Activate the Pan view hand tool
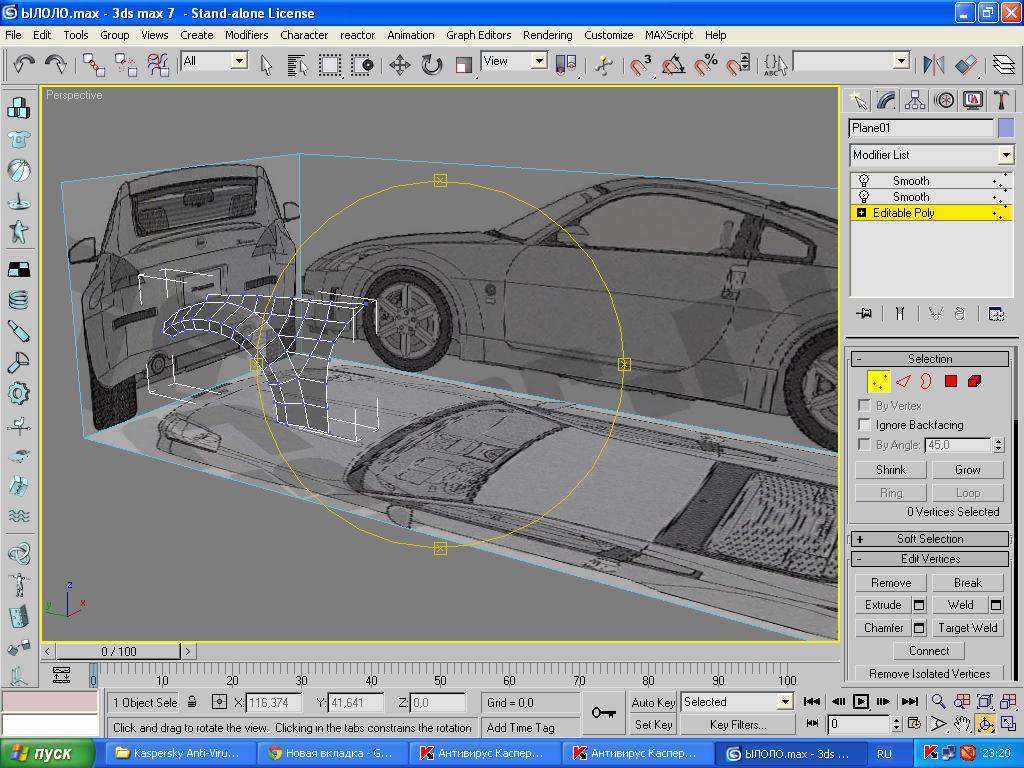 point(962,724)
